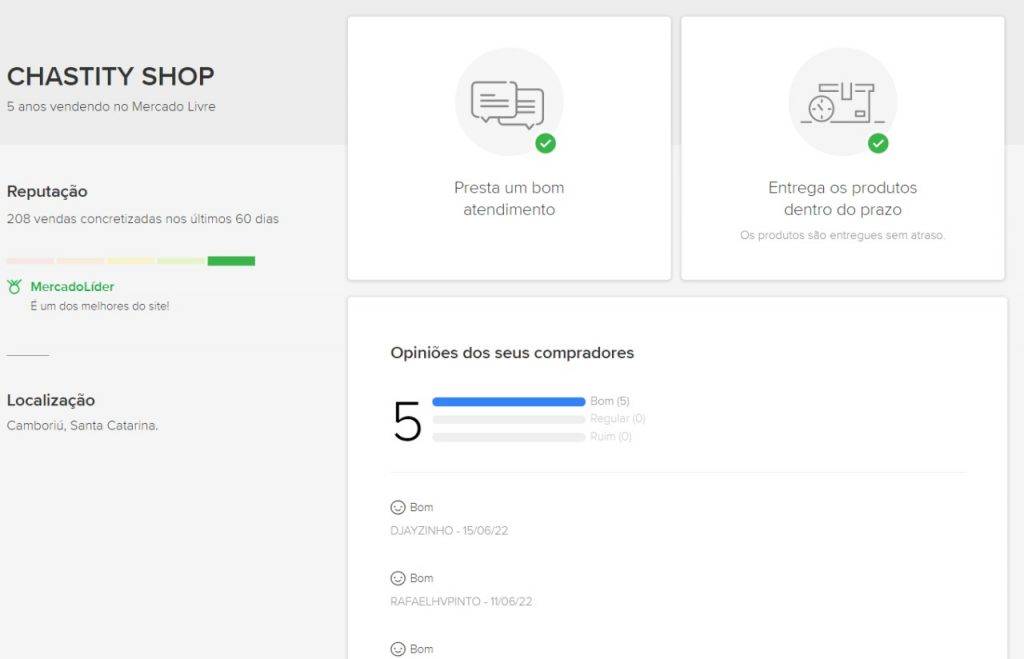1024x659 pixels.
Task: Click the Camboriú, Santa Catarina location text
Action: [x=82, y=425]
